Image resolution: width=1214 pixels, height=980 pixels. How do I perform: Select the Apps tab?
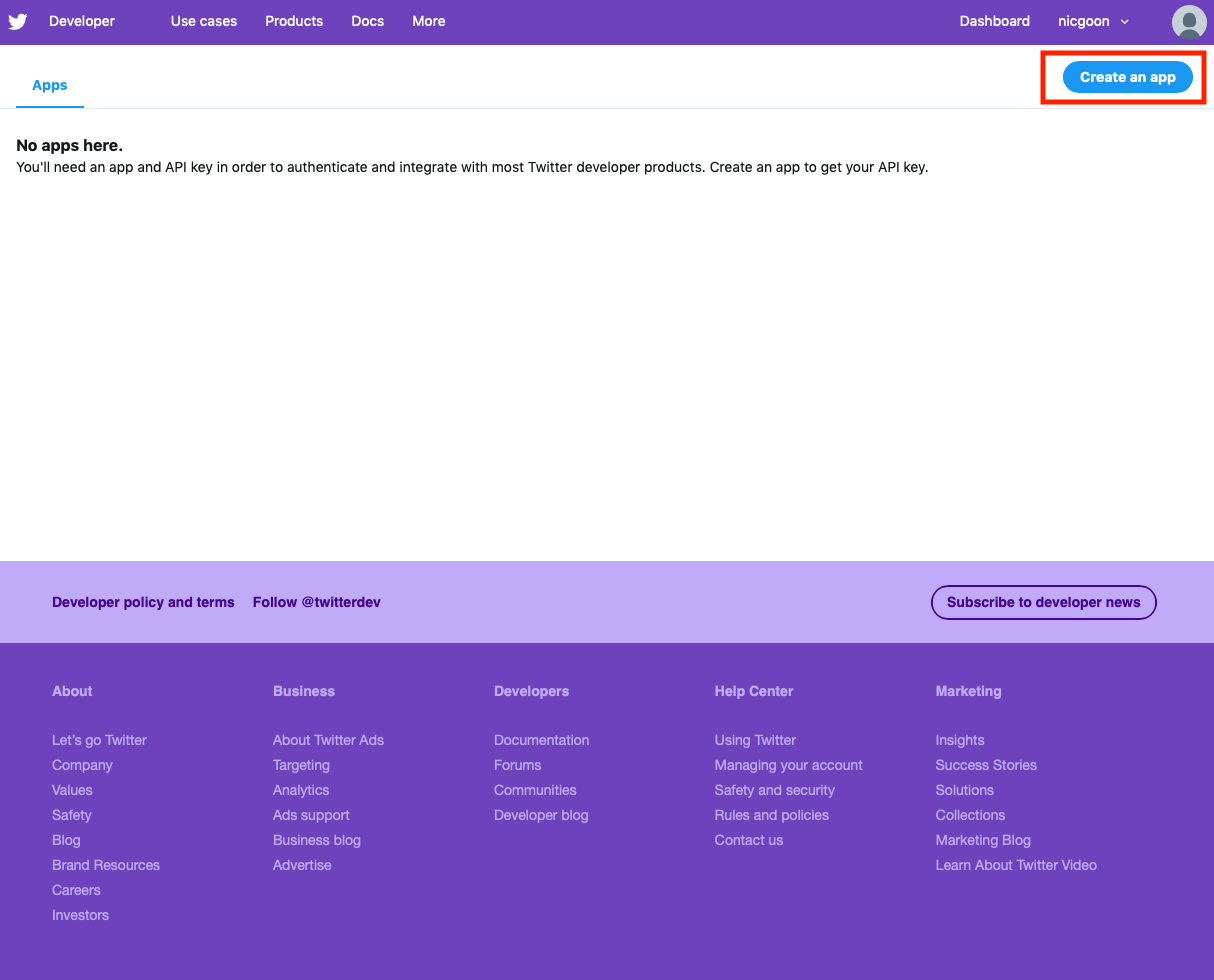pyautogui.click(x=50, y=85)
